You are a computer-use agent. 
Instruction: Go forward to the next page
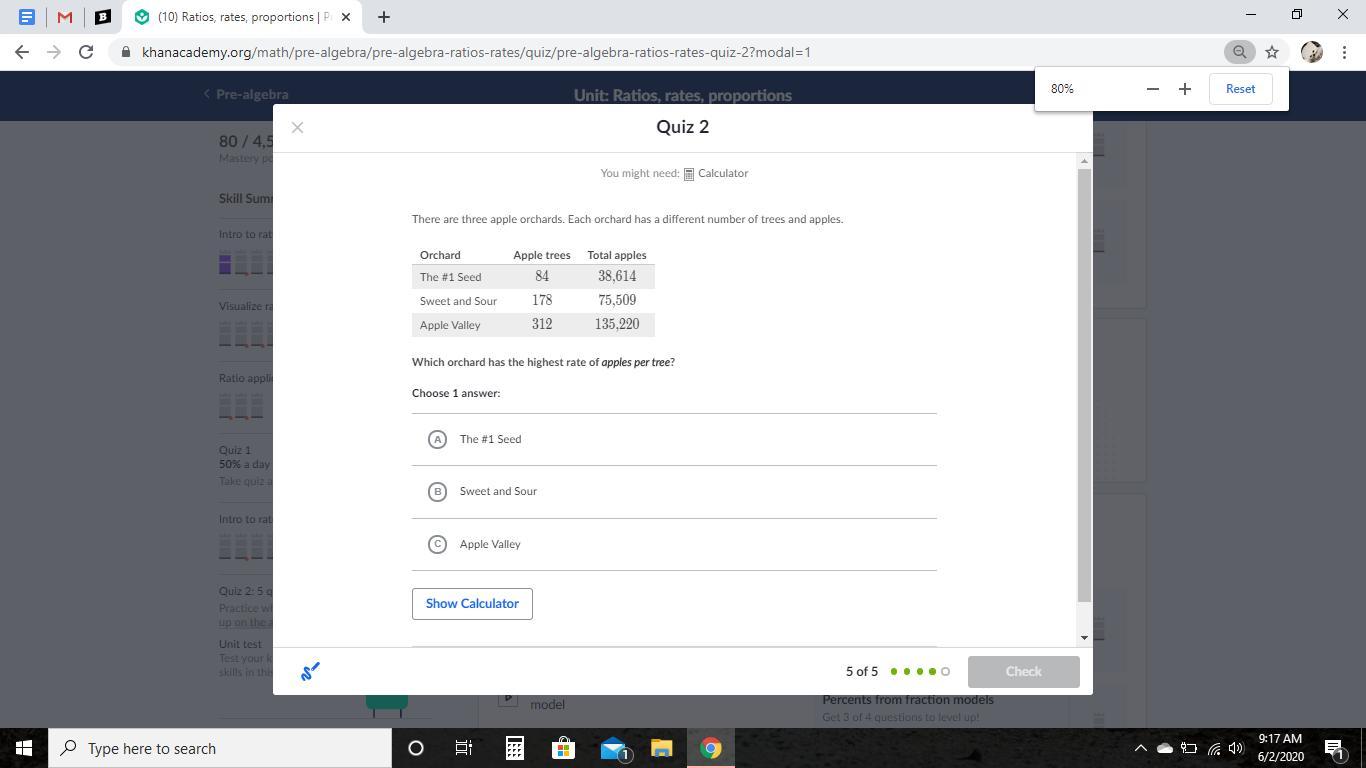pos(54,52)
